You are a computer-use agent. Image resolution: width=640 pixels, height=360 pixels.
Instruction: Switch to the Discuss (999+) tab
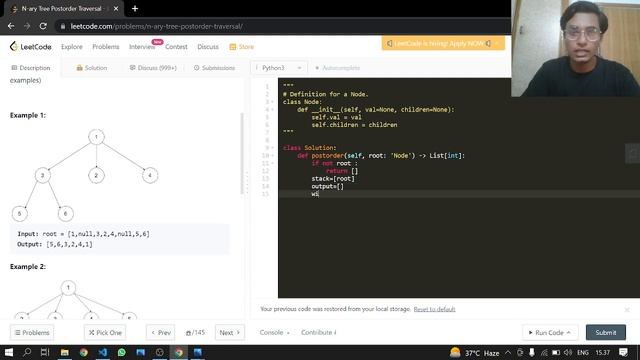(x=153, y=68)
